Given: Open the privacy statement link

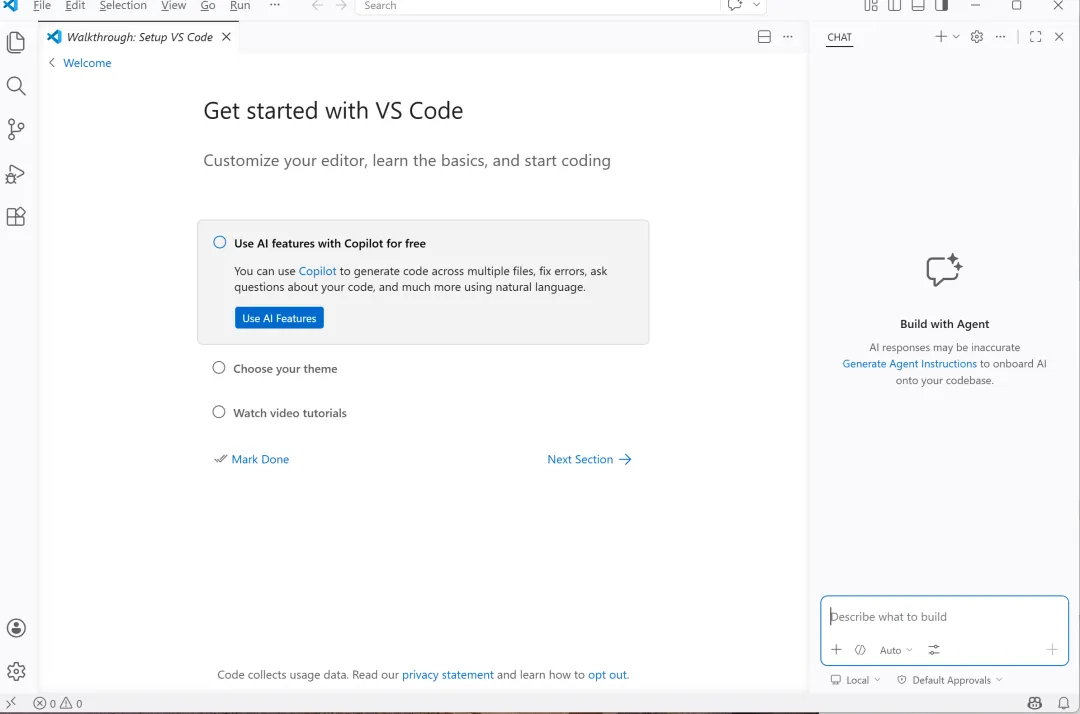Looking at the screenshot, I should (448, 675).
